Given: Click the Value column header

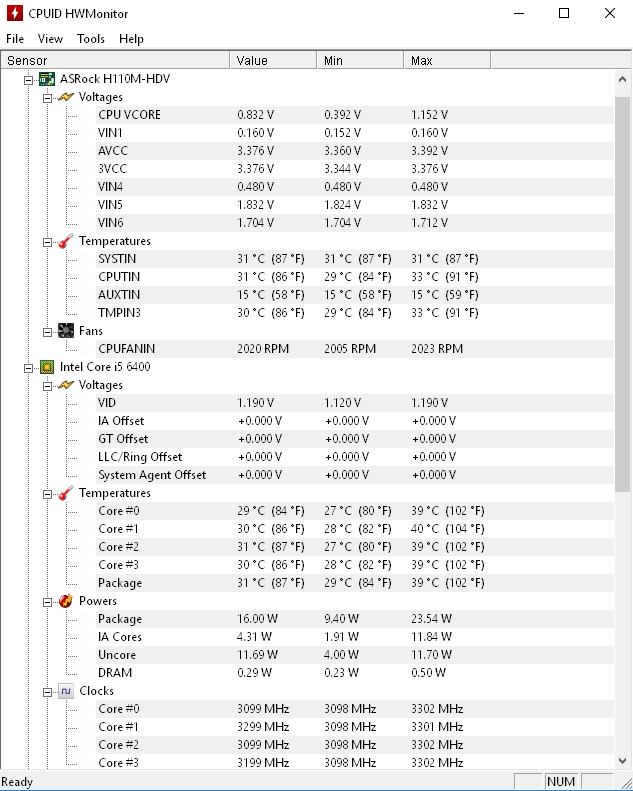Looking at the screenshot, I should click(x=273, y=61).
